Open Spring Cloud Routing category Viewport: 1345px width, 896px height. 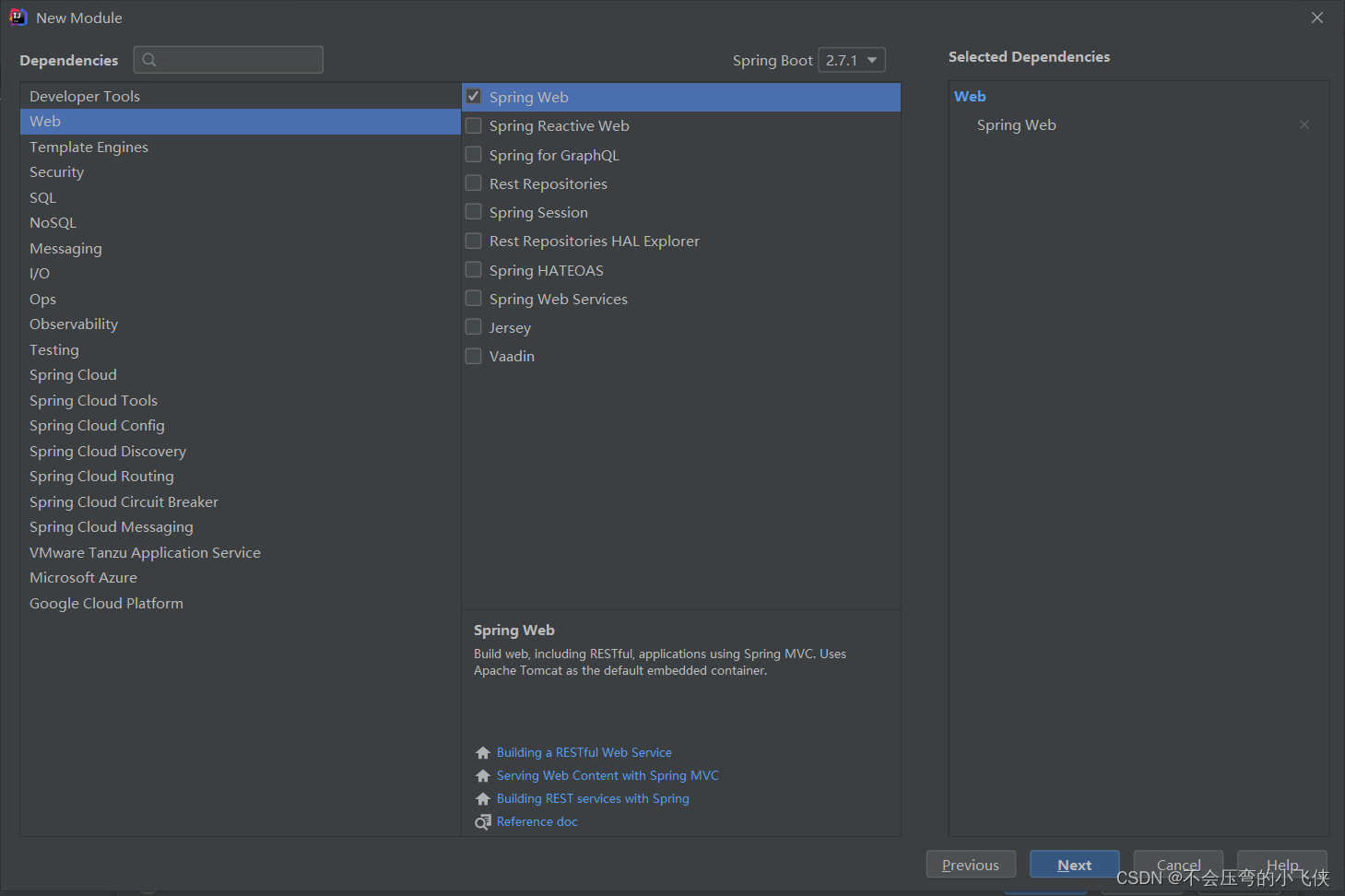tap(240, 477)
